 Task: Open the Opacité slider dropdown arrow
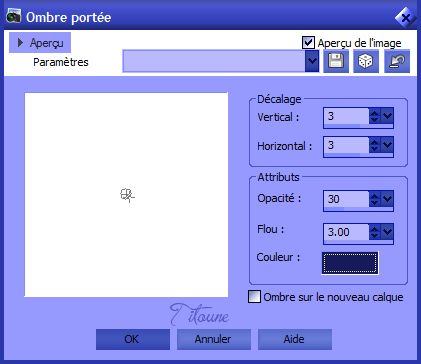[x=387, y=199]
